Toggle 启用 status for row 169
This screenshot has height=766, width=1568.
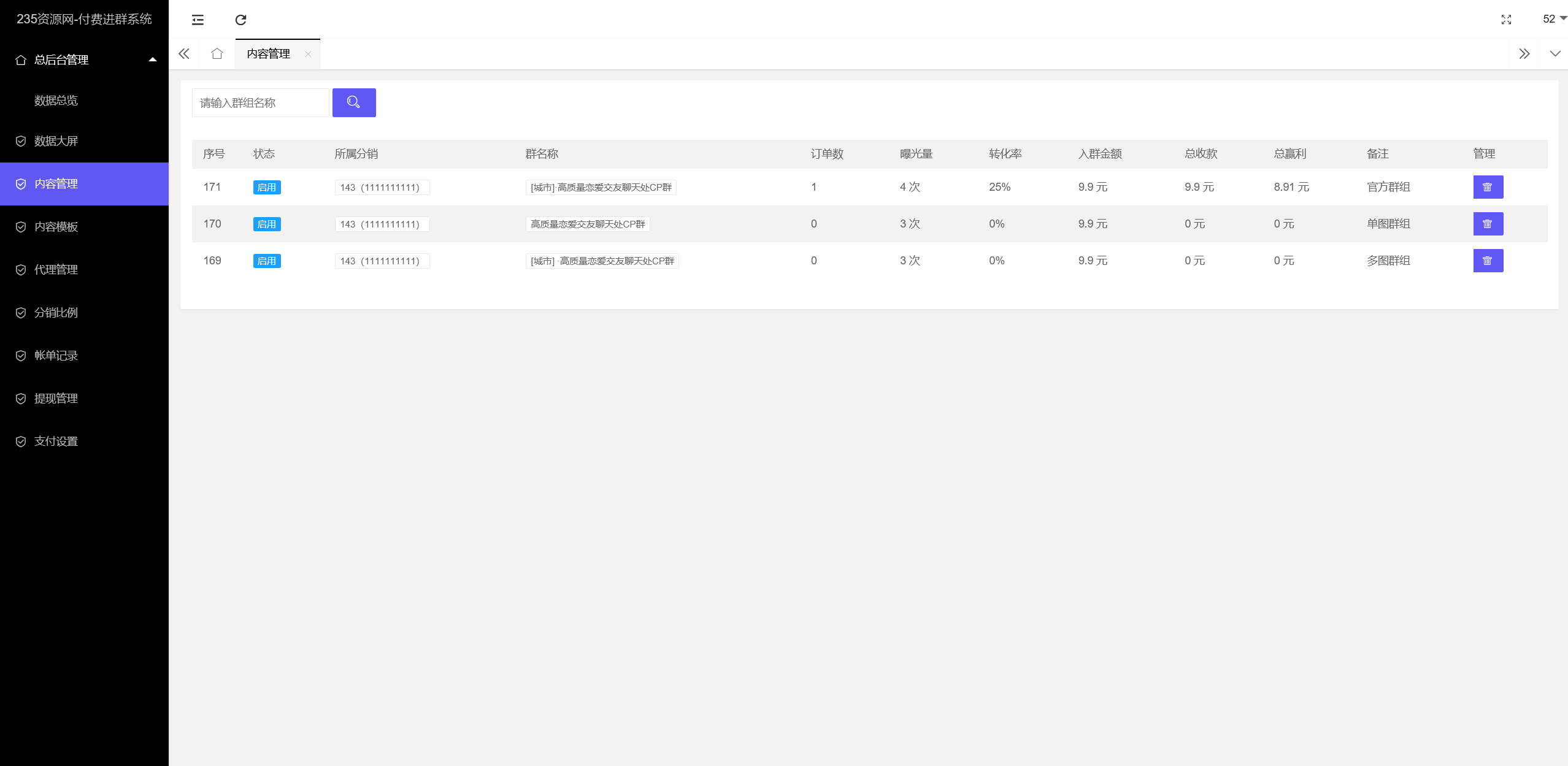pyautogui.click(x=266, y=261)
